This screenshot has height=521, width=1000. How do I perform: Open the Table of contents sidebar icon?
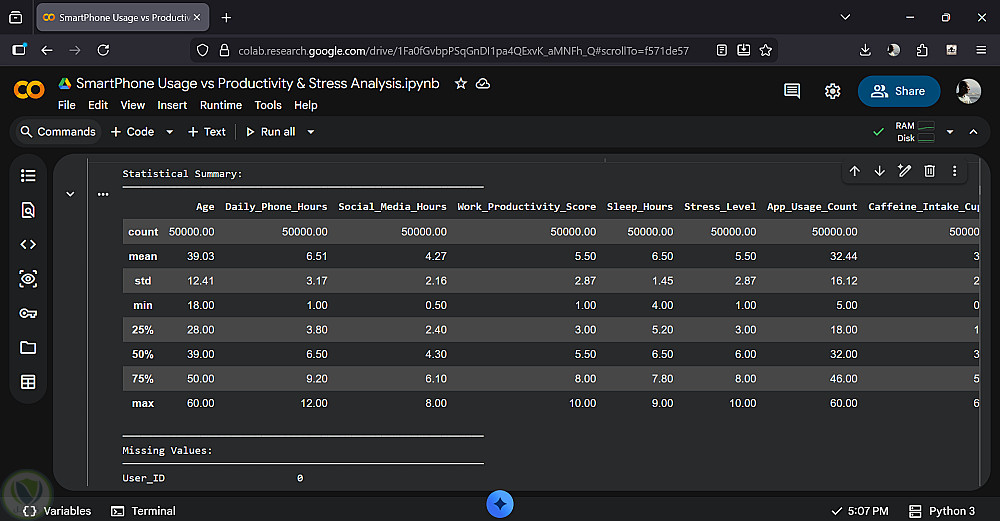[28, 176]
